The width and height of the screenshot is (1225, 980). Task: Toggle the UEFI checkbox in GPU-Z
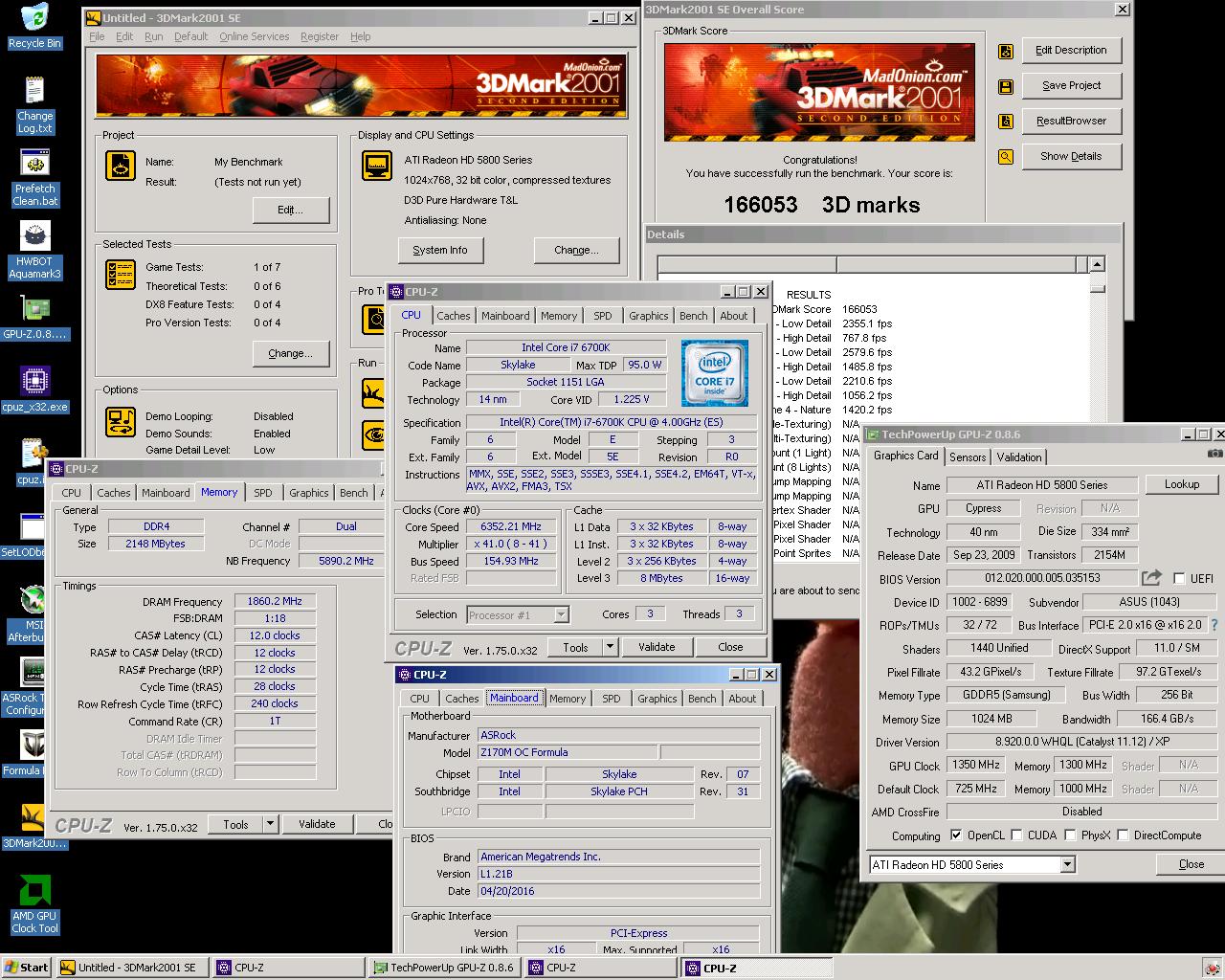tap(1179, 579)
